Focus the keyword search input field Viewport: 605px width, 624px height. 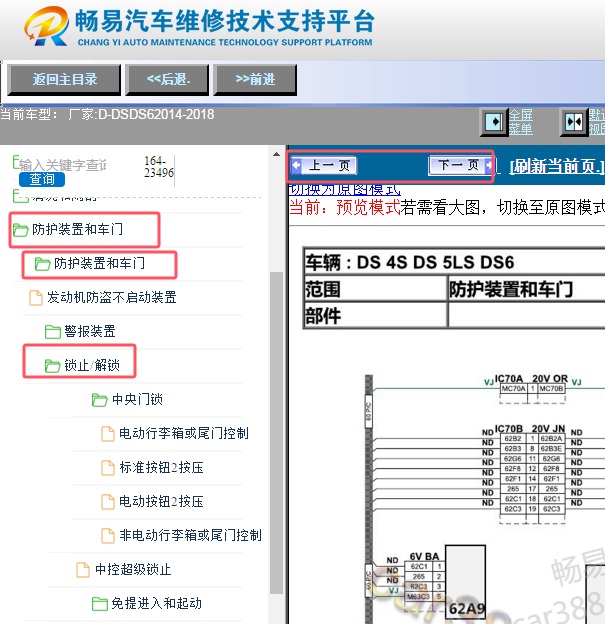(63, 165)
